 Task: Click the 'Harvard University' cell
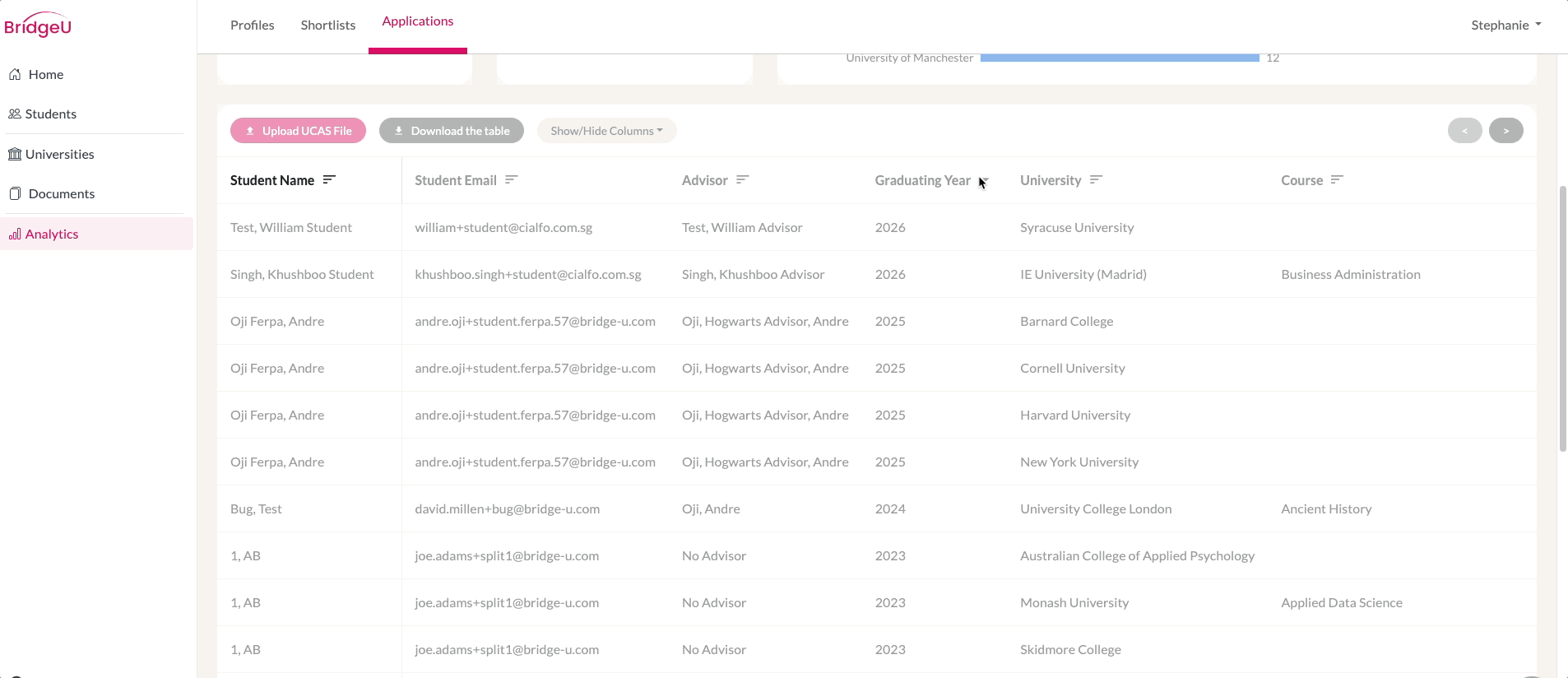click(x=1075, y=415)
